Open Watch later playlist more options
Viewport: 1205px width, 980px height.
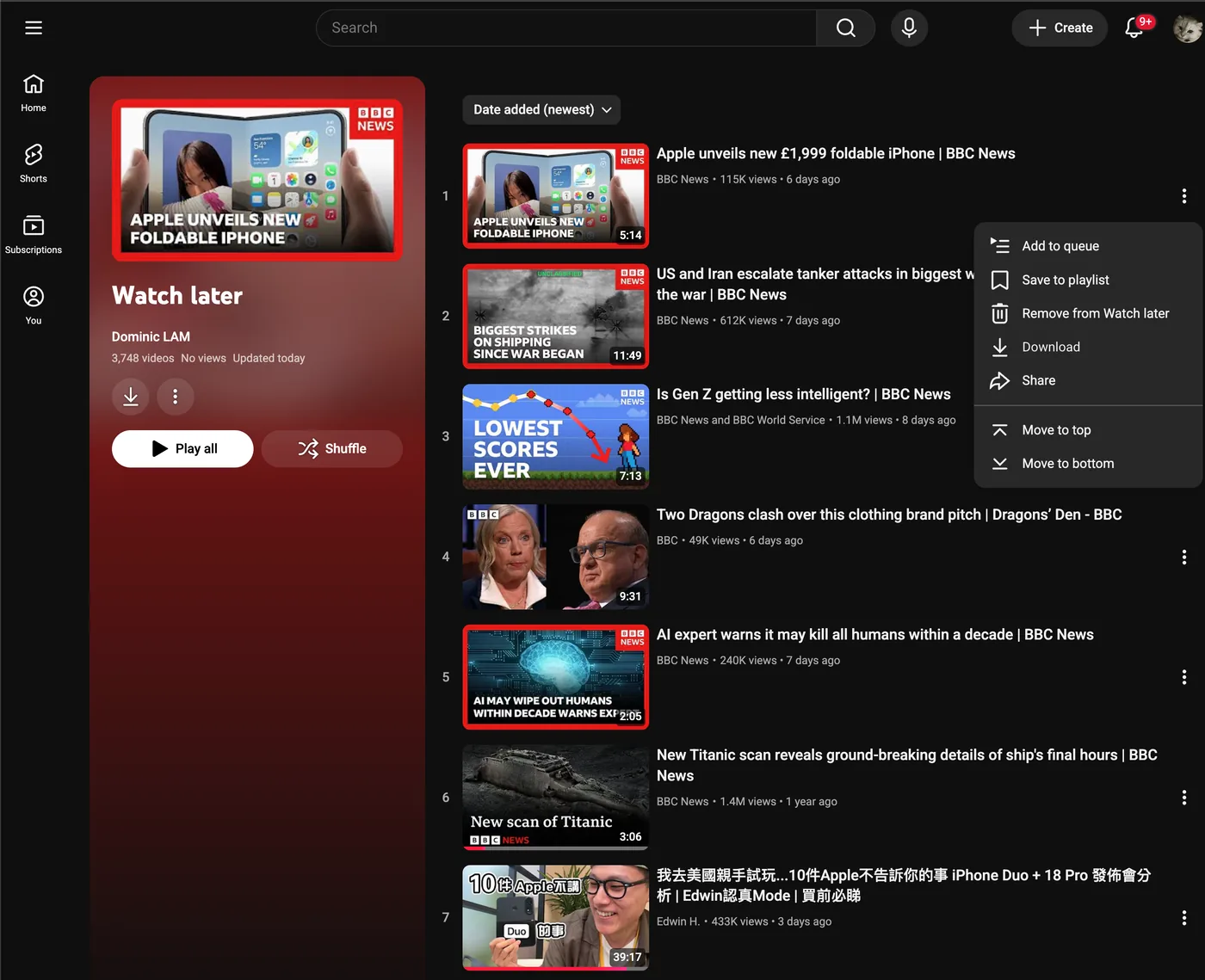tap(176, 397)
